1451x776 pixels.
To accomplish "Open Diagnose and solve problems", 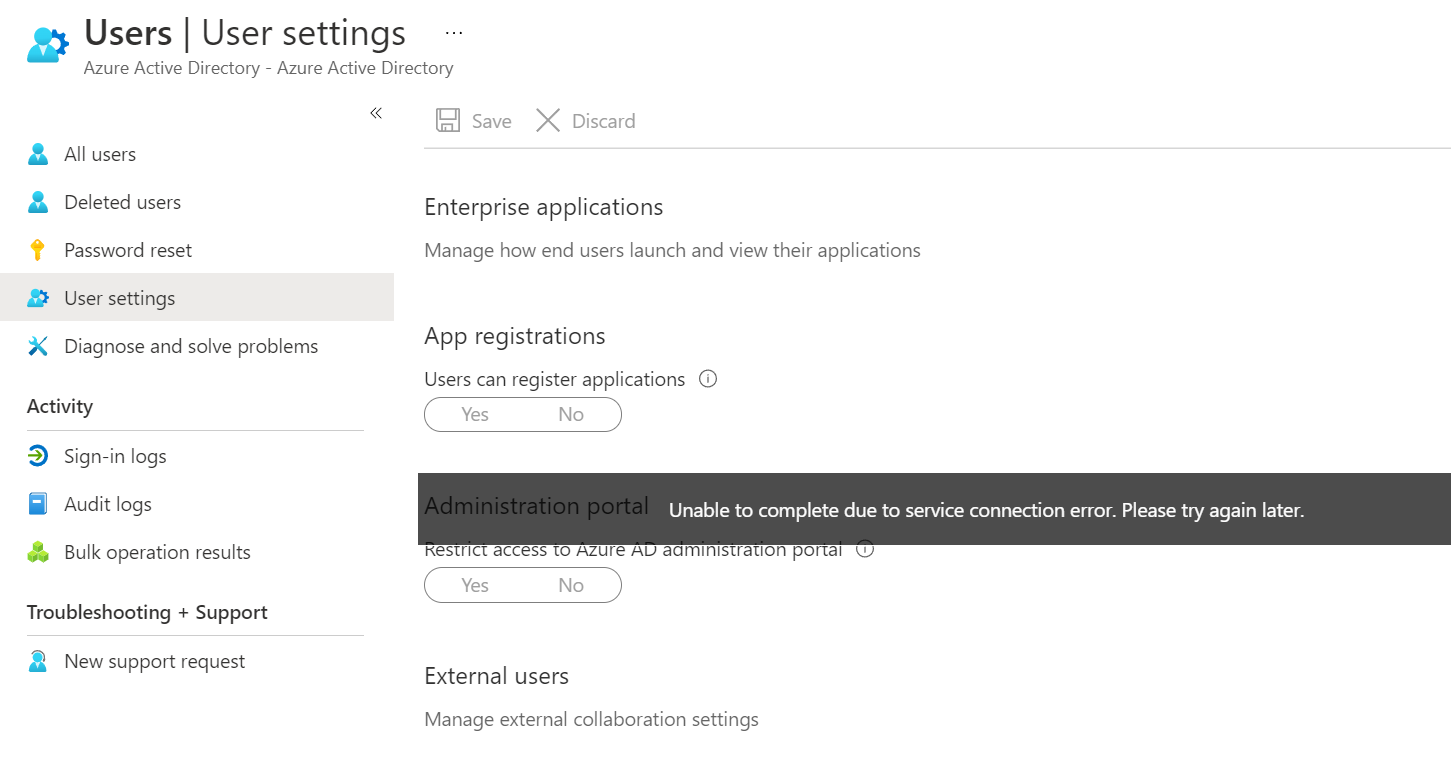I will [197, 346].
